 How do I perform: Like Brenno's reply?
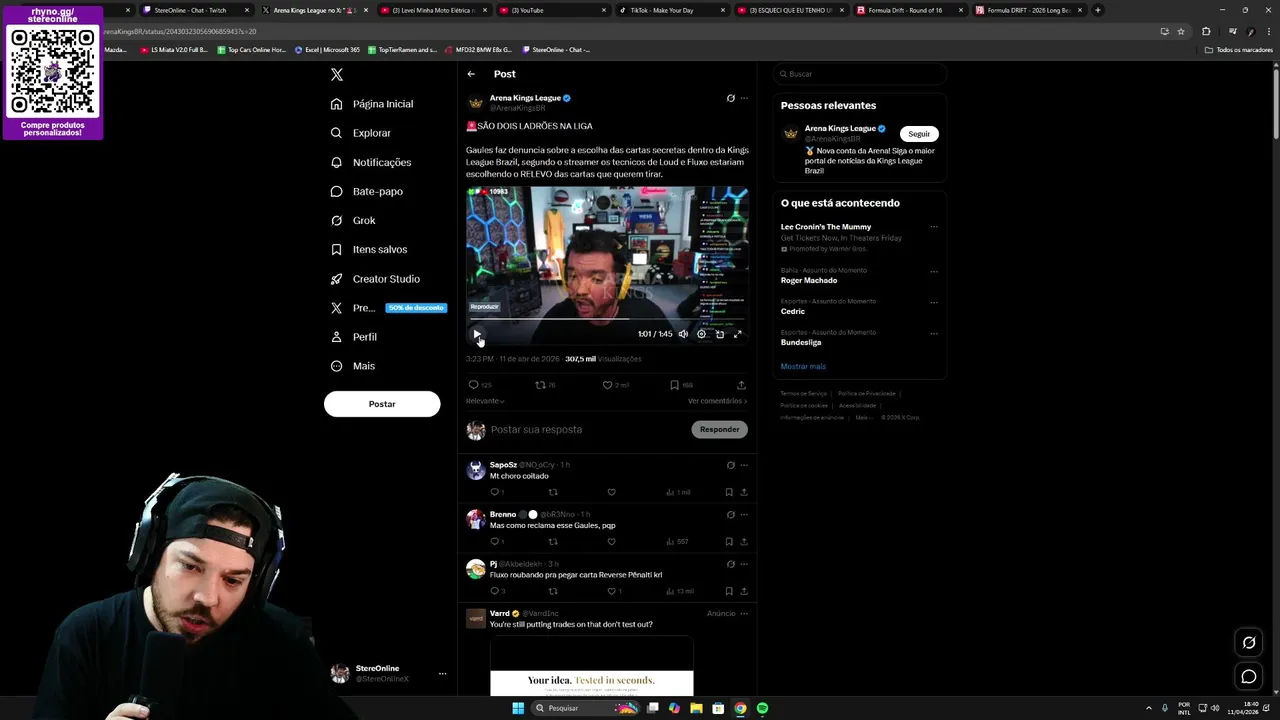(x=611, y=542)
